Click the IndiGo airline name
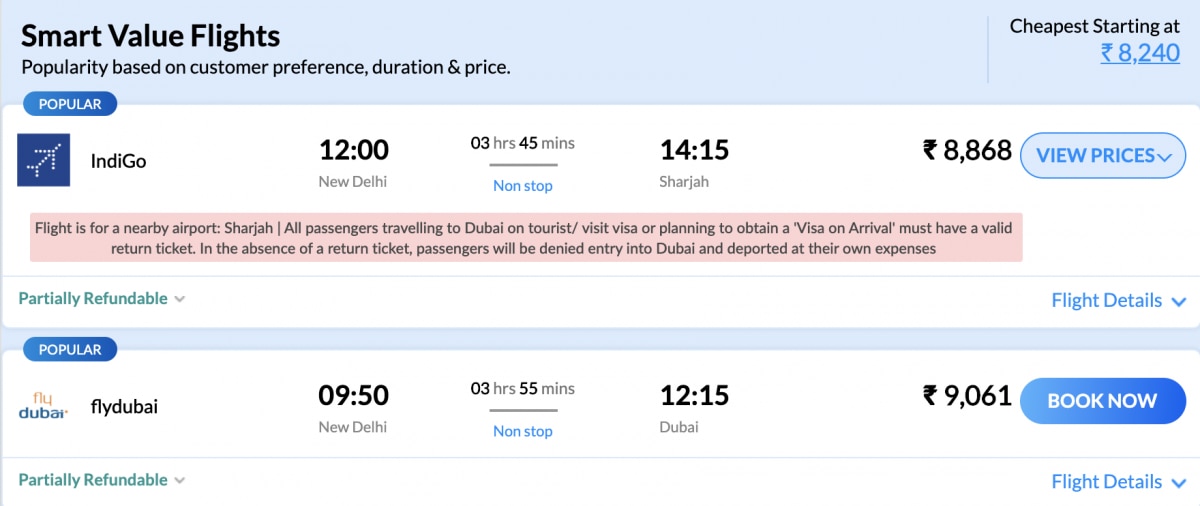 118,160
